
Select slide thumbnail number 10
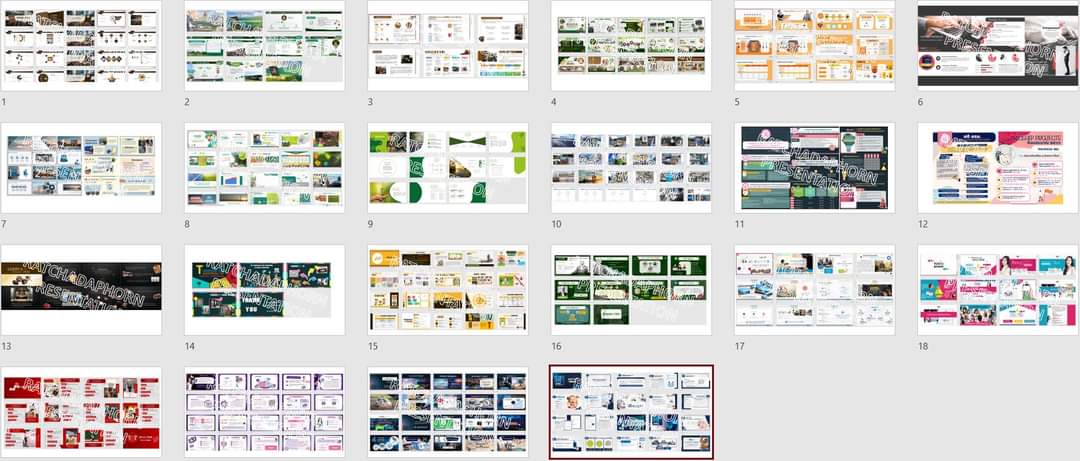pos(631,167)
